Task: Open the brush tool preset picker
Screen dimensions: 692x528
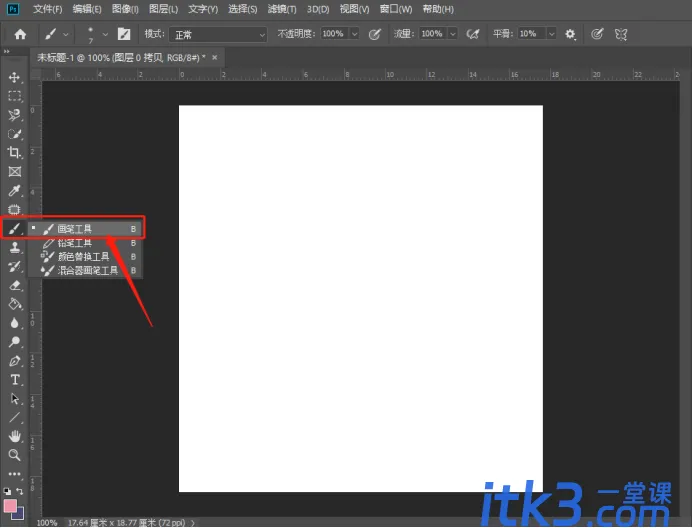Action: [x=56, y=34]
